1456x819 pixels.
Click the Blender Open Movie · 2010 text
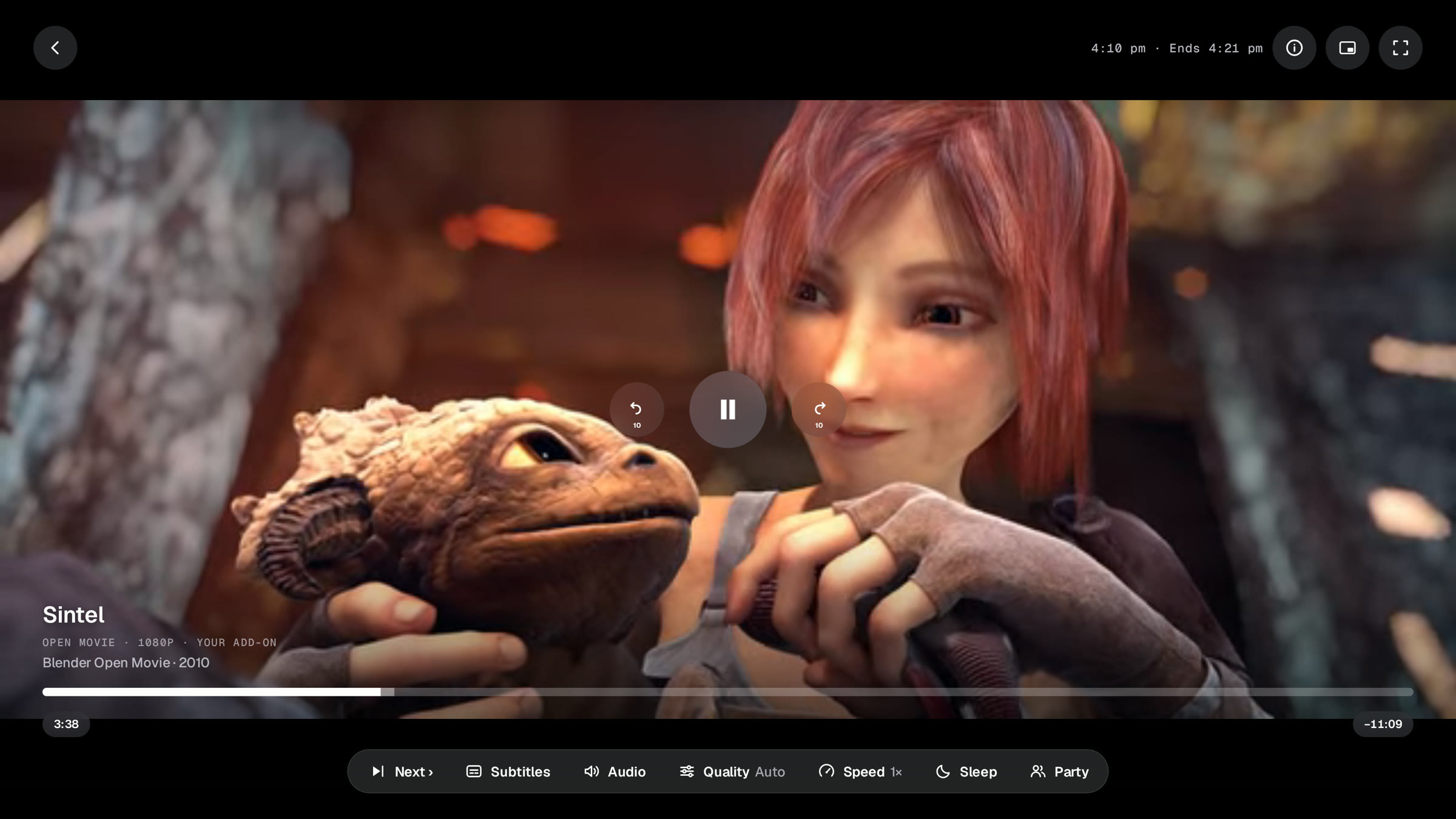pos(126,663)
